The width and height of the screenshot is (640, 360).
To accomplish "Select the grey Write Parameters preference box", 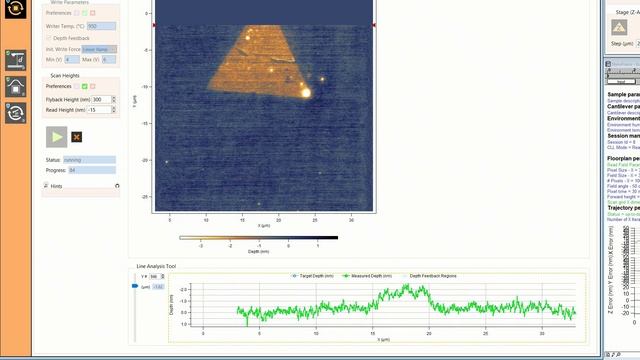I will (76, 13).
